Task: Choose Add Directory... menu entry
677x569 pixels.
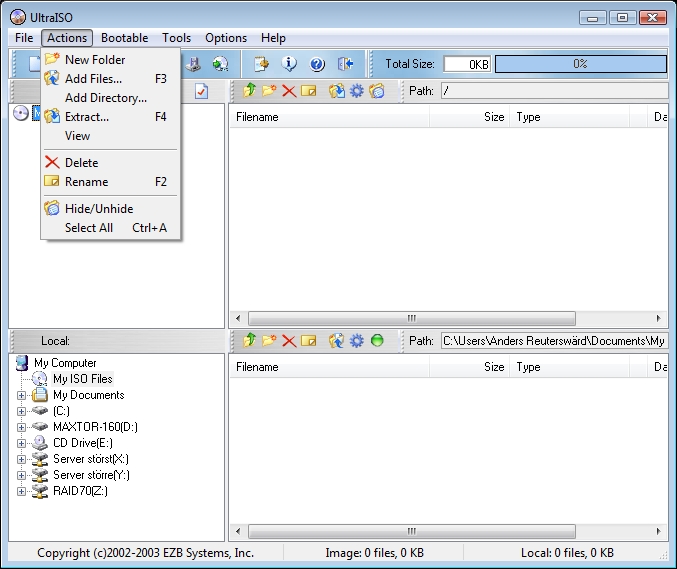Action: pos(111,98)
